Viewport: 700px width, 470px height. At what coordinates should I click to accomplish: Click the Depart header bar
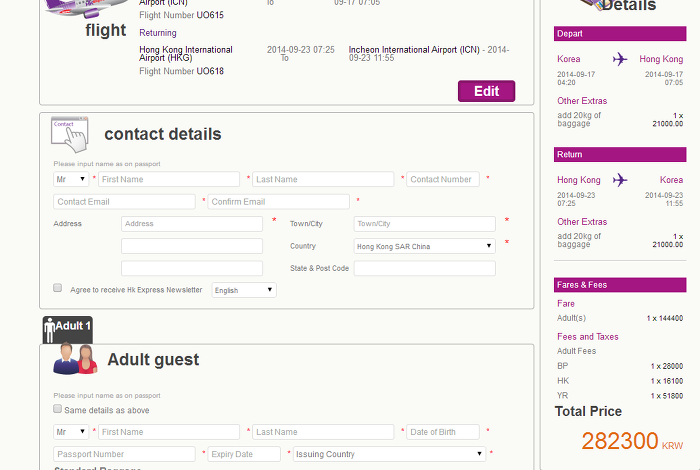pos(620,33)
